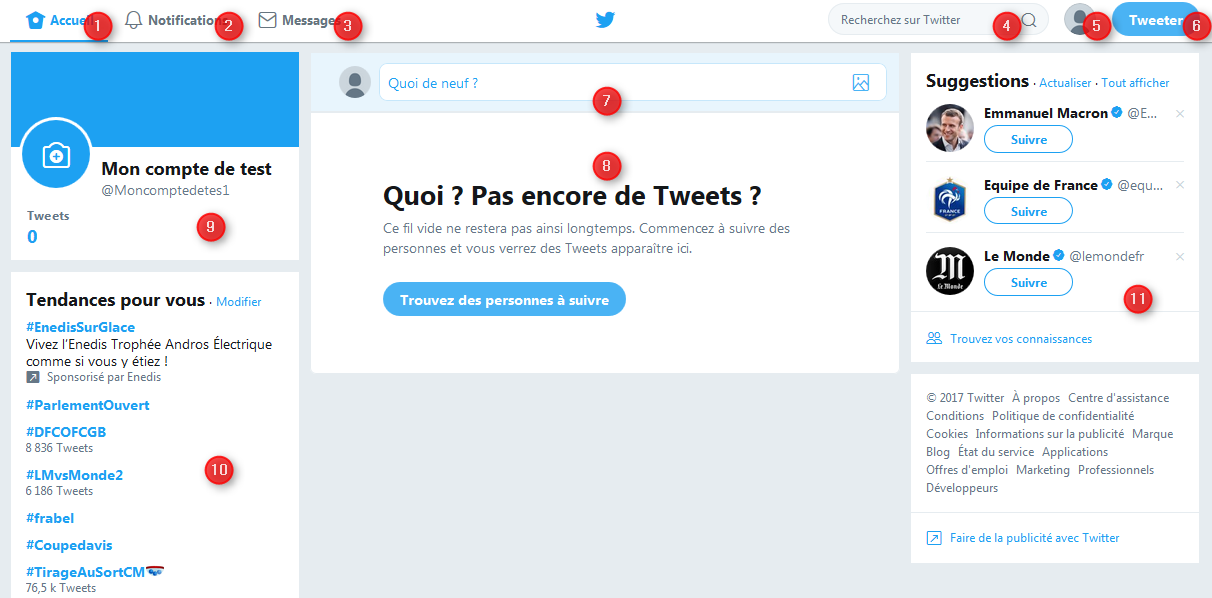
Task: Click Tout afficher in Suggestions
Action: (1135, 83)
